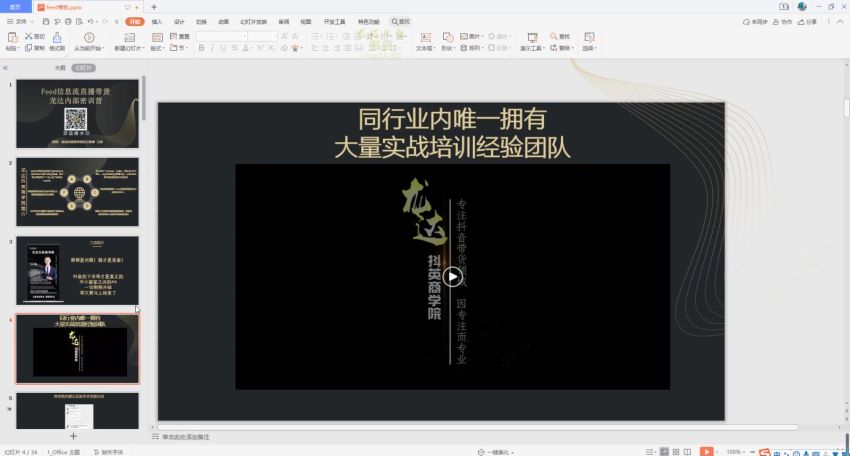The width and height of the screenshot is (850, 456).
Task: Switch sidebar to Outline view
Action: (60, 68)
